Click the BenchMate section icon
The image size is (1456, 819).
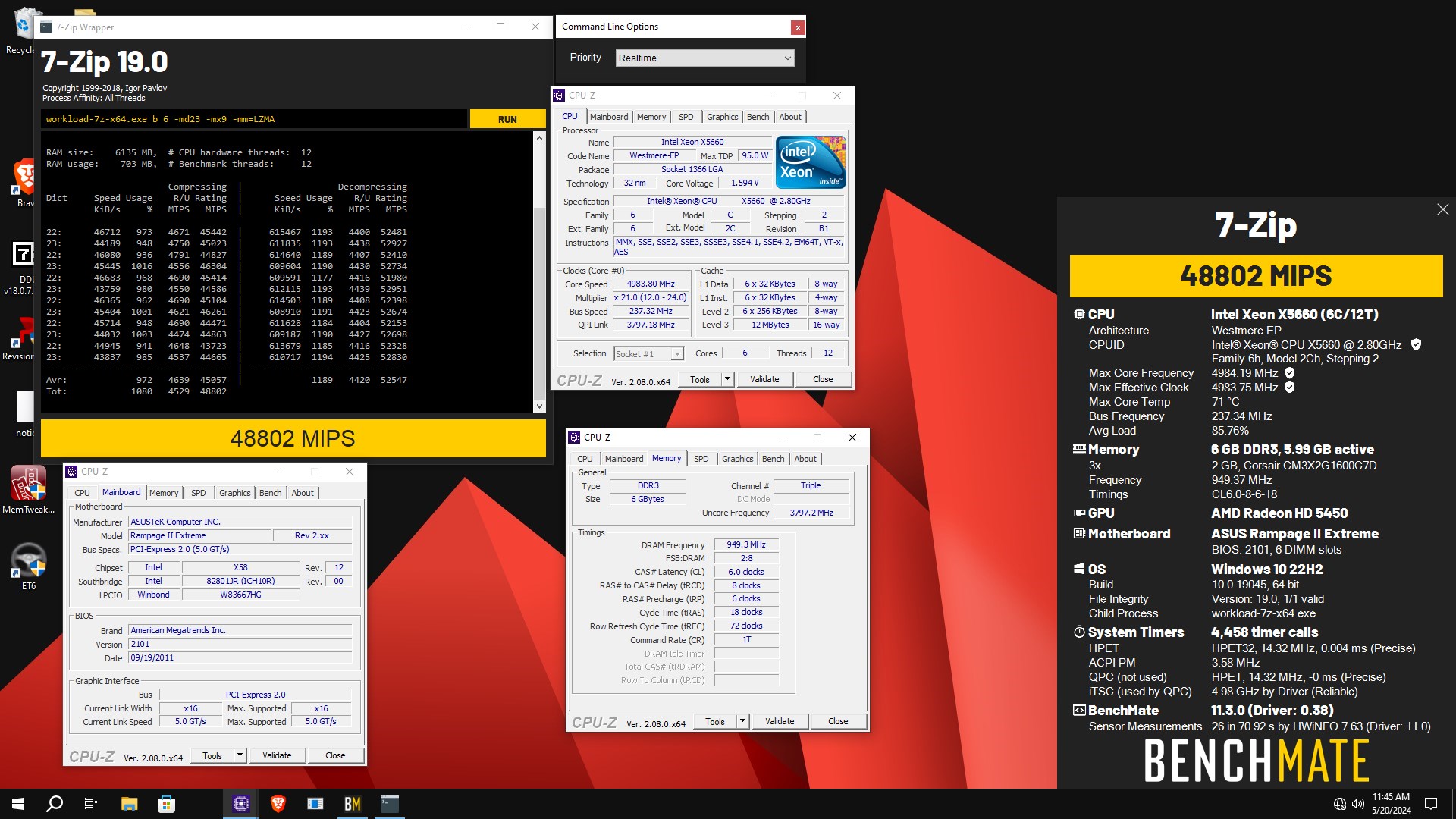tap(1079, 710)
